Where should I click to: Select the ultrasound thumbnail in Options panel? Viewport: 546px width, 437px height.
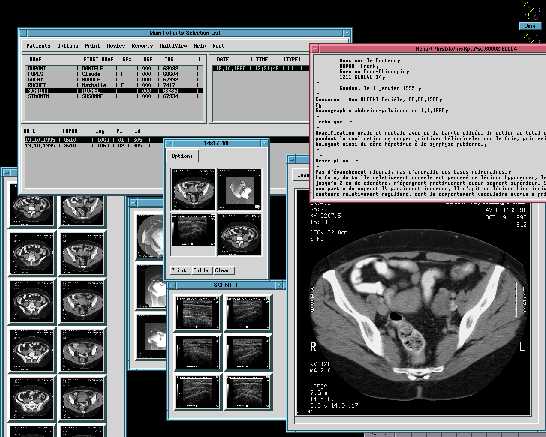tap(193, 230)
